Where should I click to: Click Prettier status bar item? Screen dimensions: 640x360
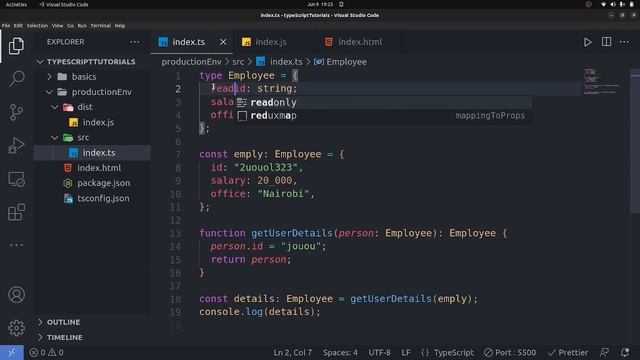(x=568, y=352)
